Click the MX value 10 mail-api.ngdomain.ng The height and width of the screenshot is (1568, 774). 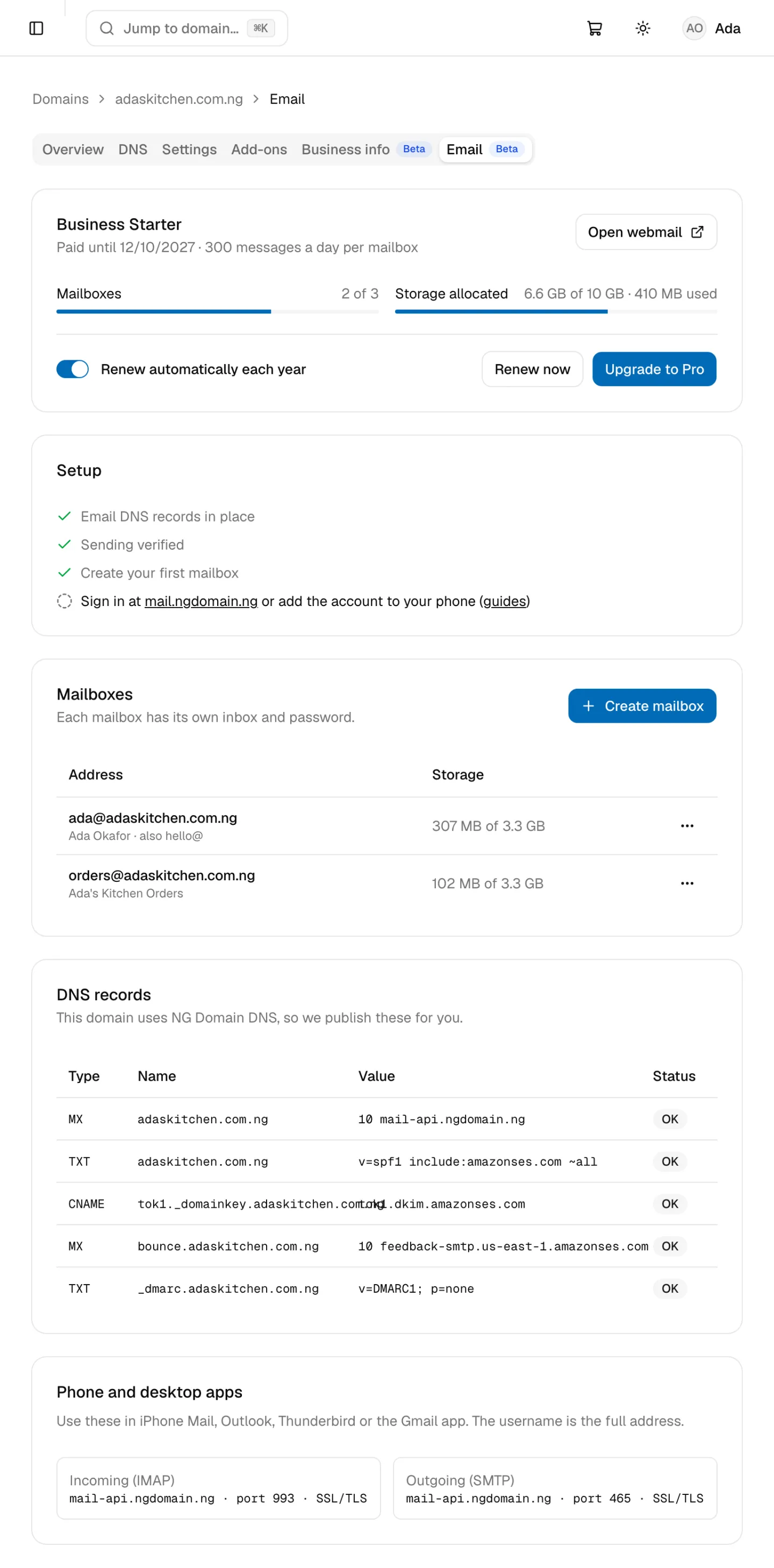[x=441, y=1119]
